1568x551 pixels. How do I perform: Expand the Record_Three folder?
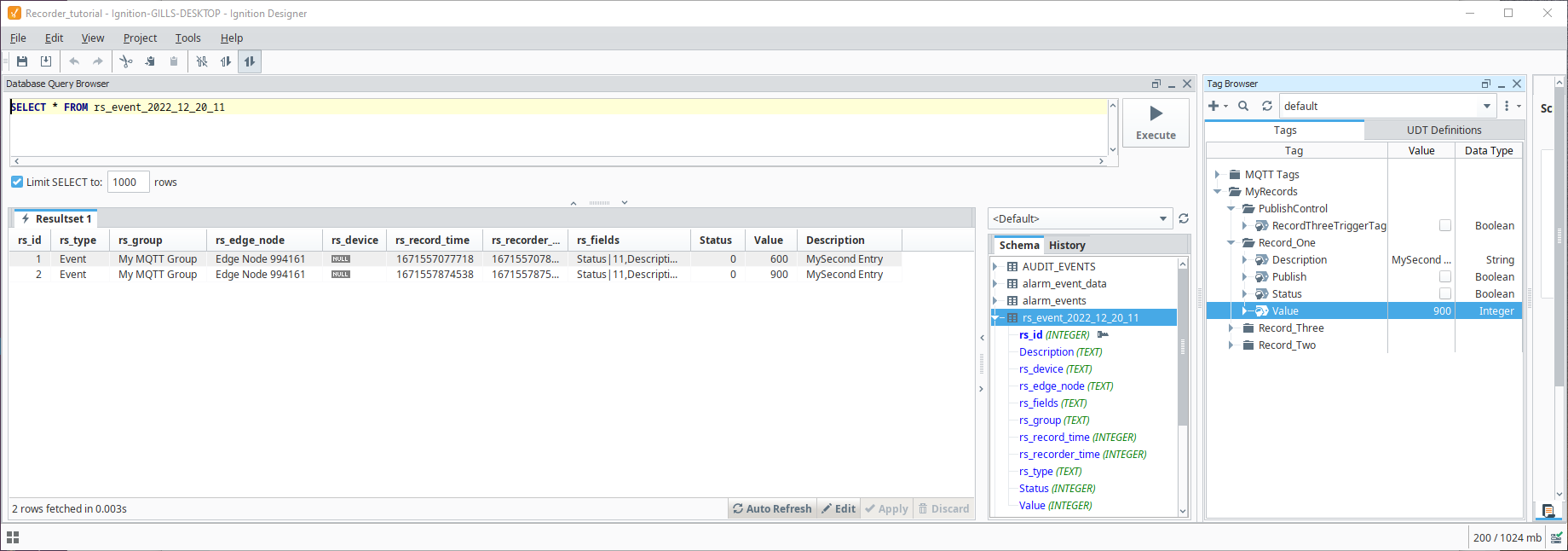tap(1231, 328)
